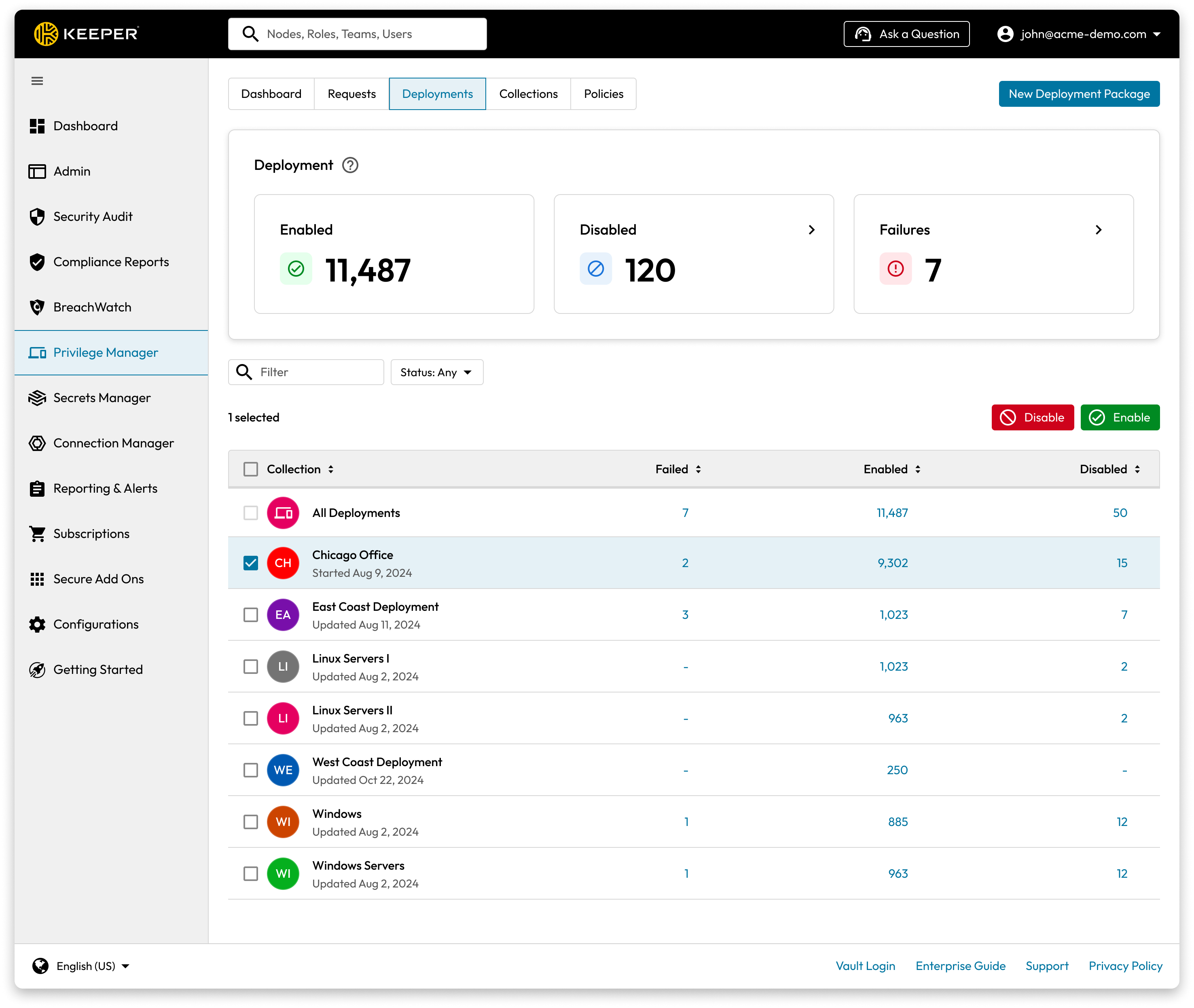Switch to the Collections tab
Screen dimensions: 1194x1008
tap(528, 94)
